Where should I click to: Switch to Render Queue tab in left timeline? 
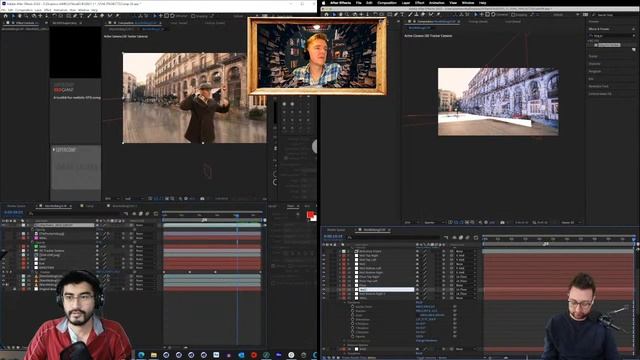16,206
